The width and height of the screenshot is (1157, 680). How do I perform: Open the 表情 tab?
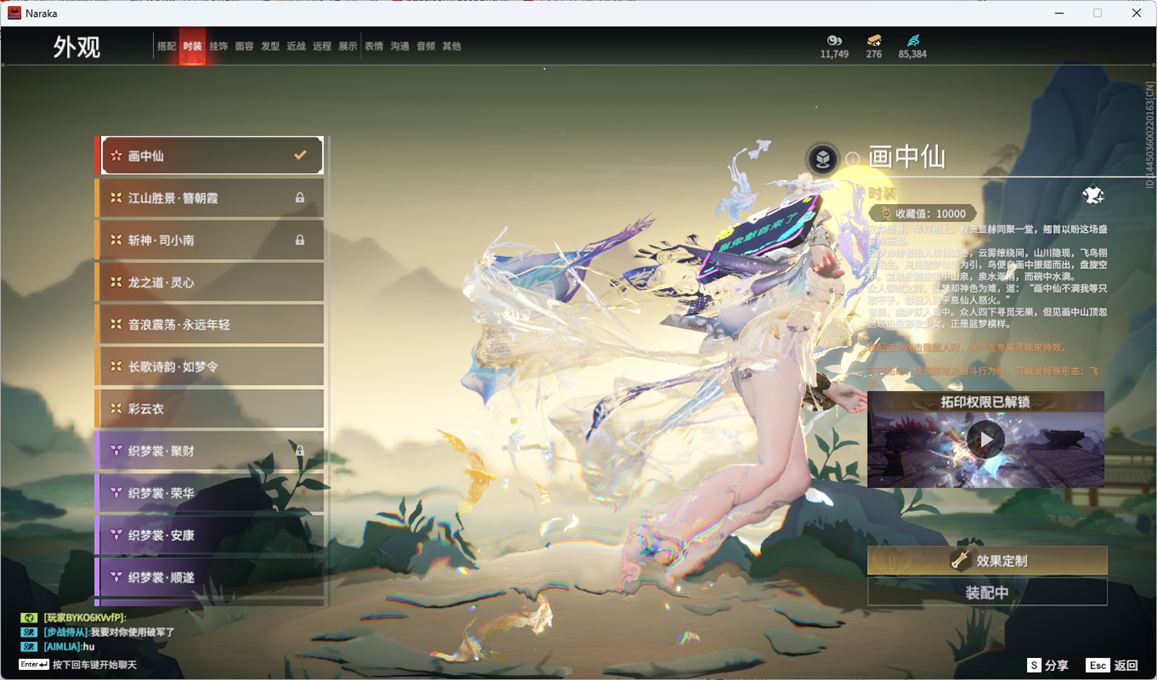[374, 46]
